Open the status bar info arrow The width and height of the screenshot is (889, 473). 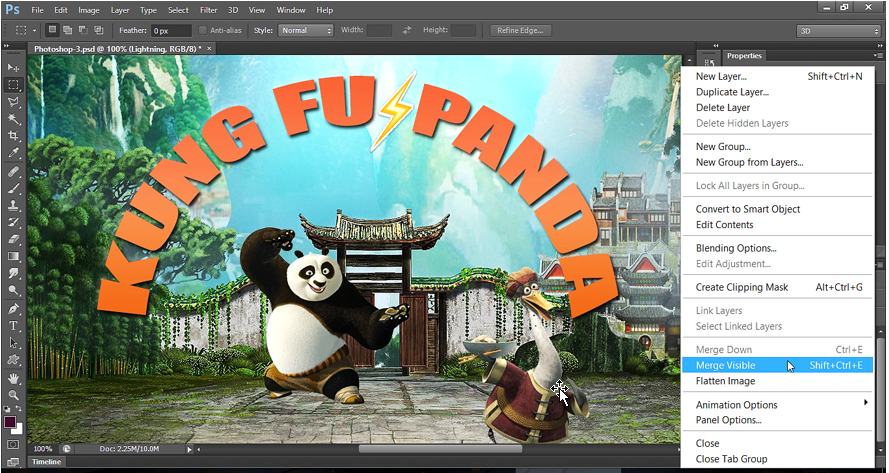coord(189,449)
